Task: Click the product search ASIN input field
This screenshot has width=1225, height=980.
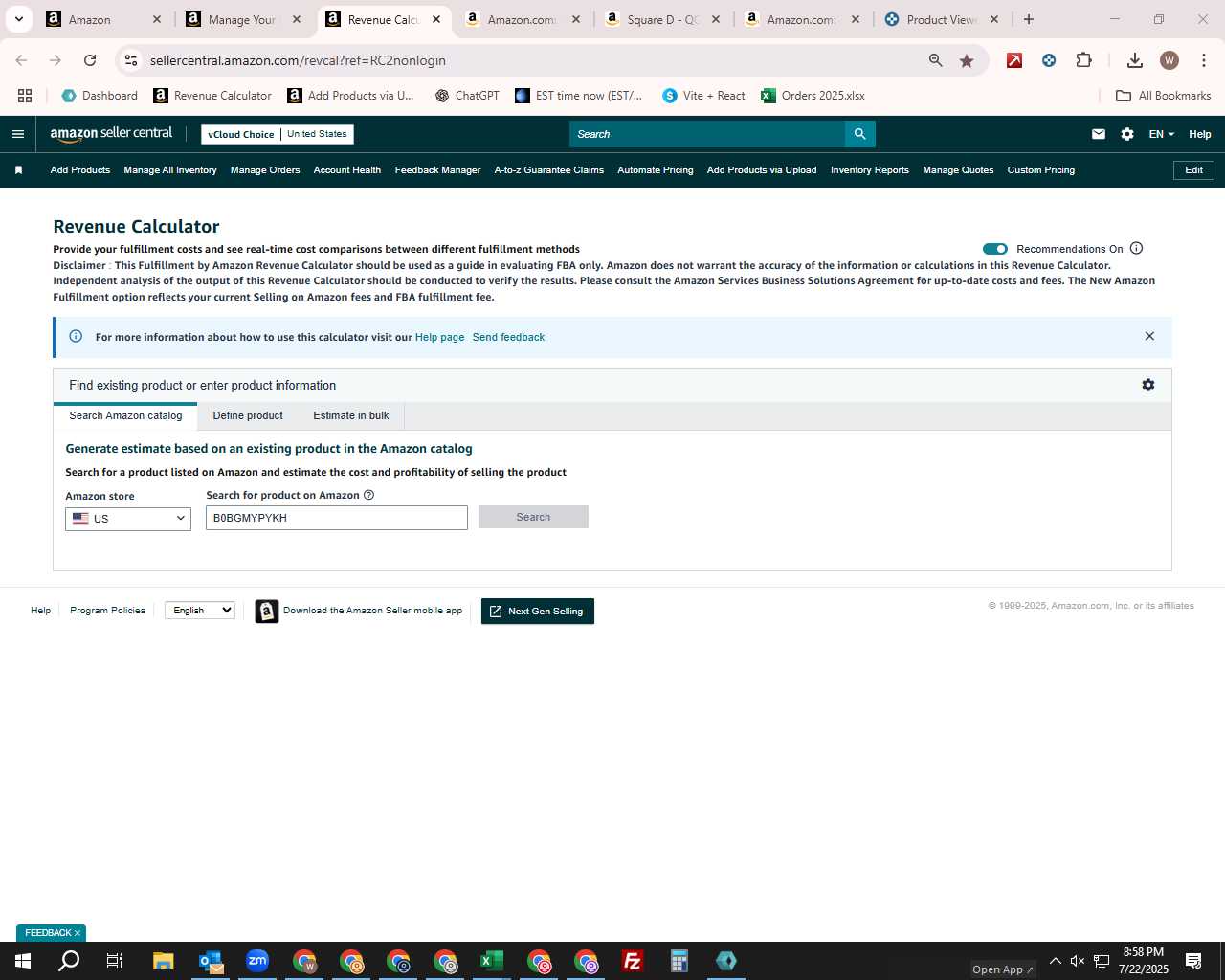Action: coord(337,518)
